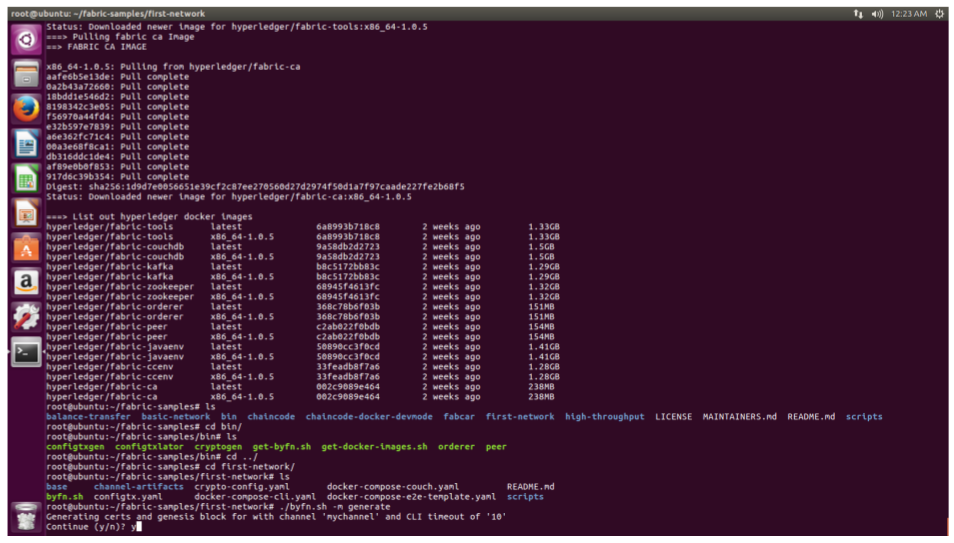Click 'configtx.yaml' file name

point(128,497)
